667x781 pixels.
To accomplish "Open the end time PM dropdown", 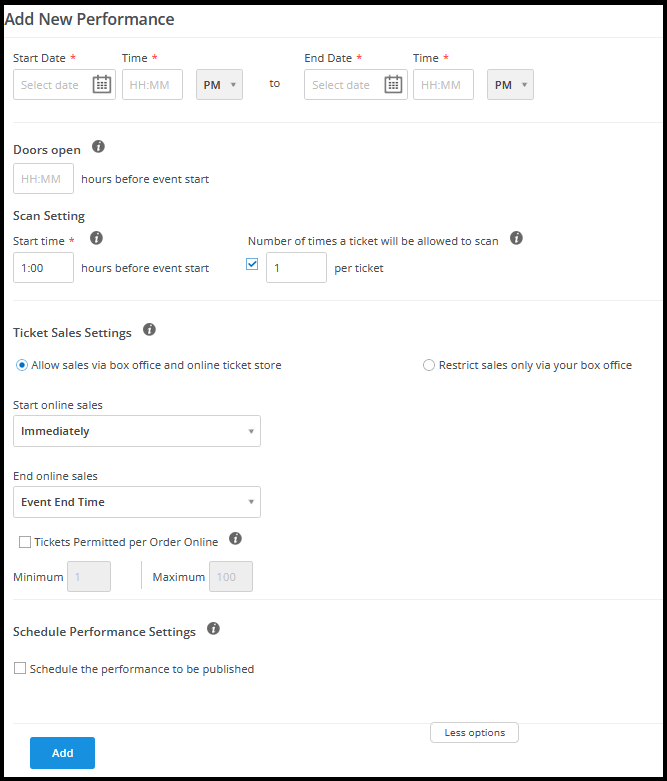I will [510, 85].
